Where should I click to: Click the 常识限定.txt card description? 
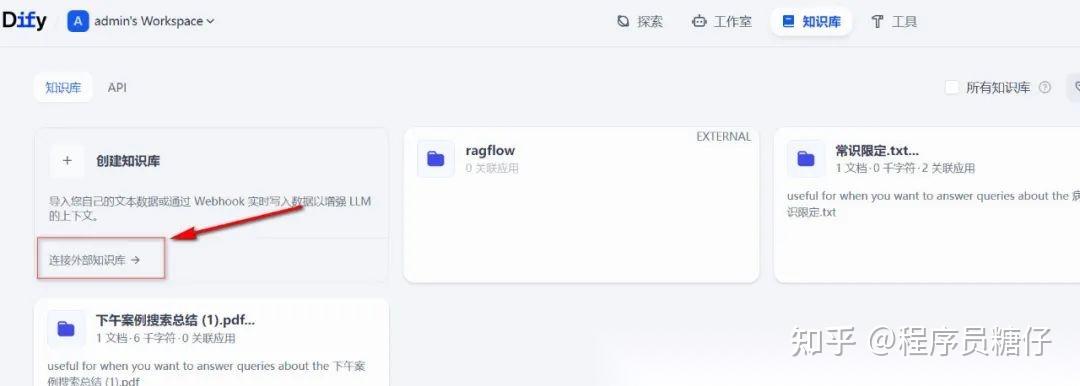tap(933, 204)
